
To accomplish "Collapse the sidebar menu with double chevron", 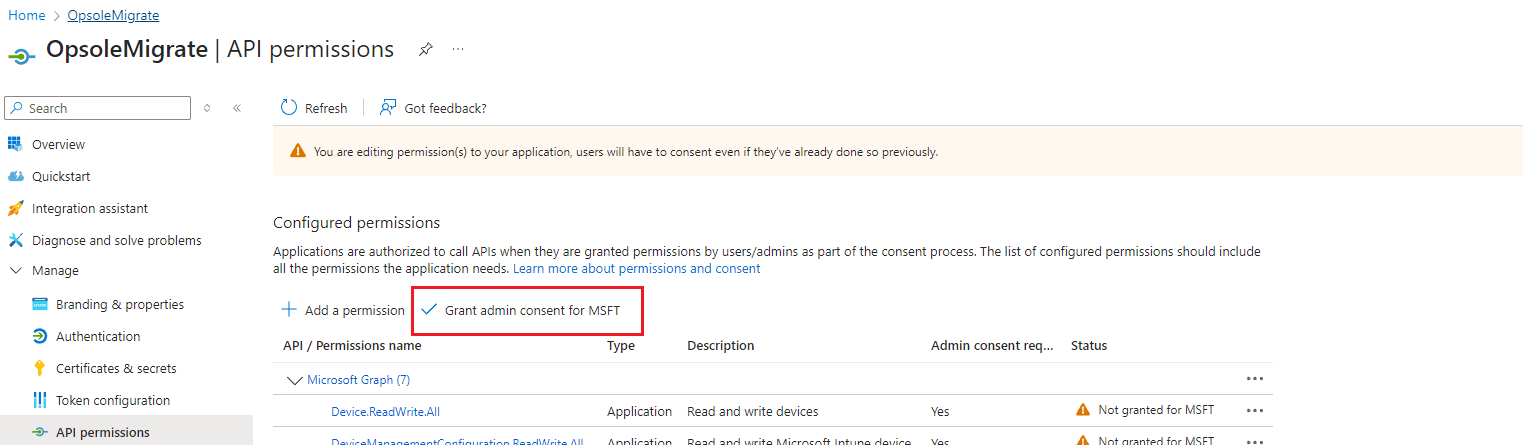I will tap(237, 108).
